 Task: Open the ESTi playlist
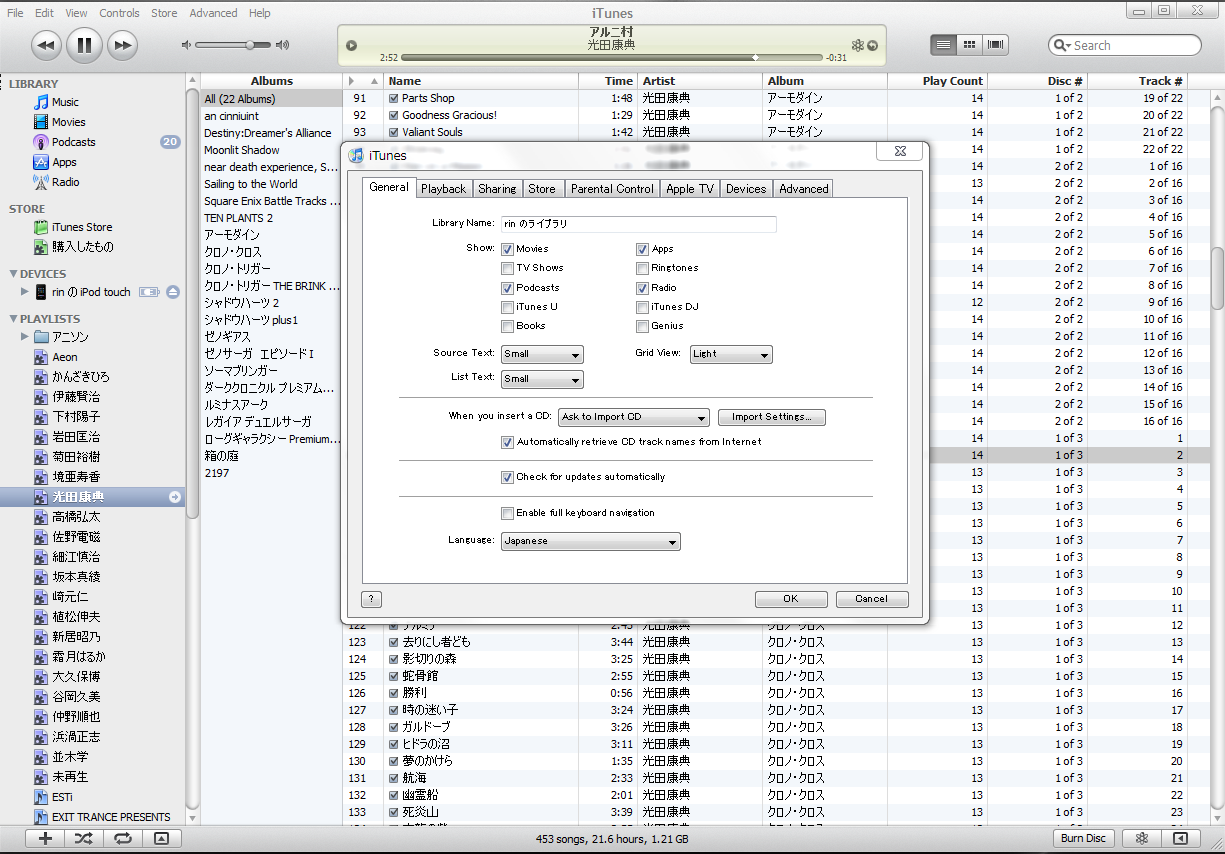[64, 797]
